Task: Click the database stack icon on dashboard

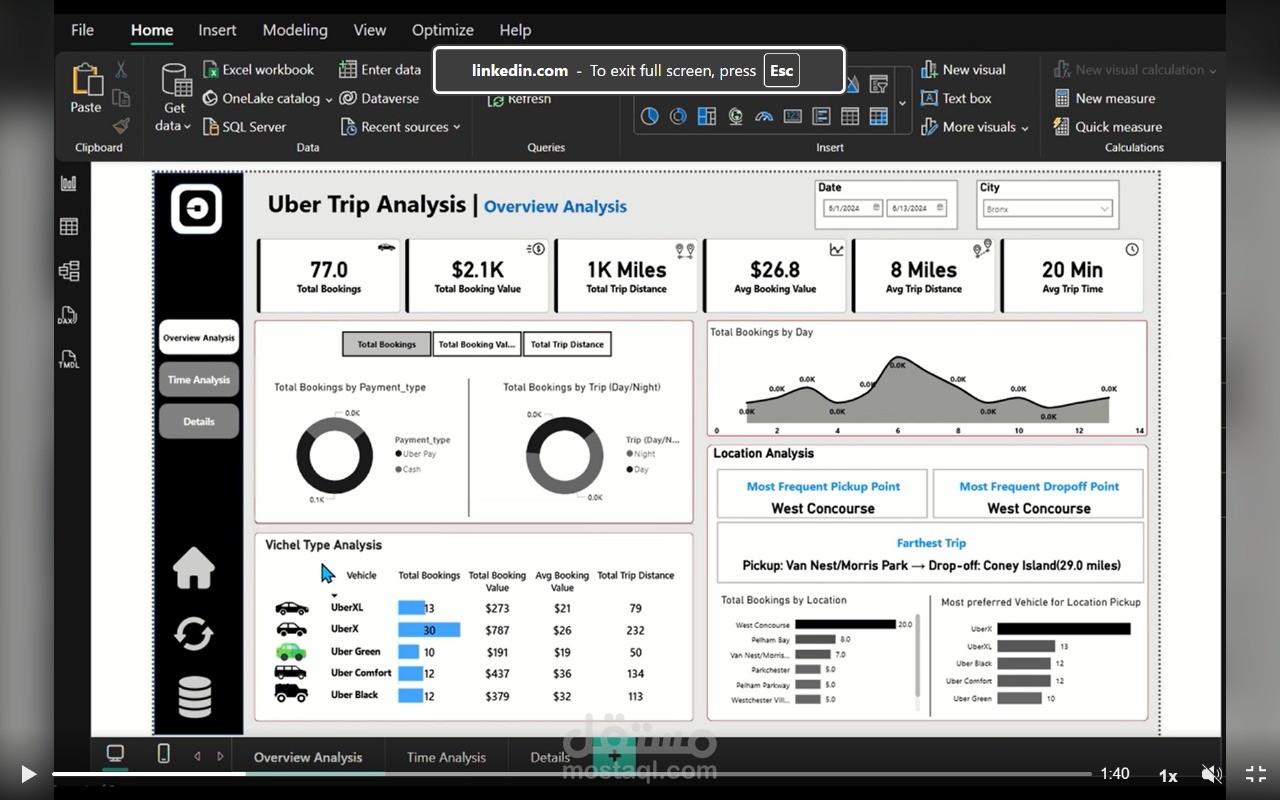Action: click(194, 697)
